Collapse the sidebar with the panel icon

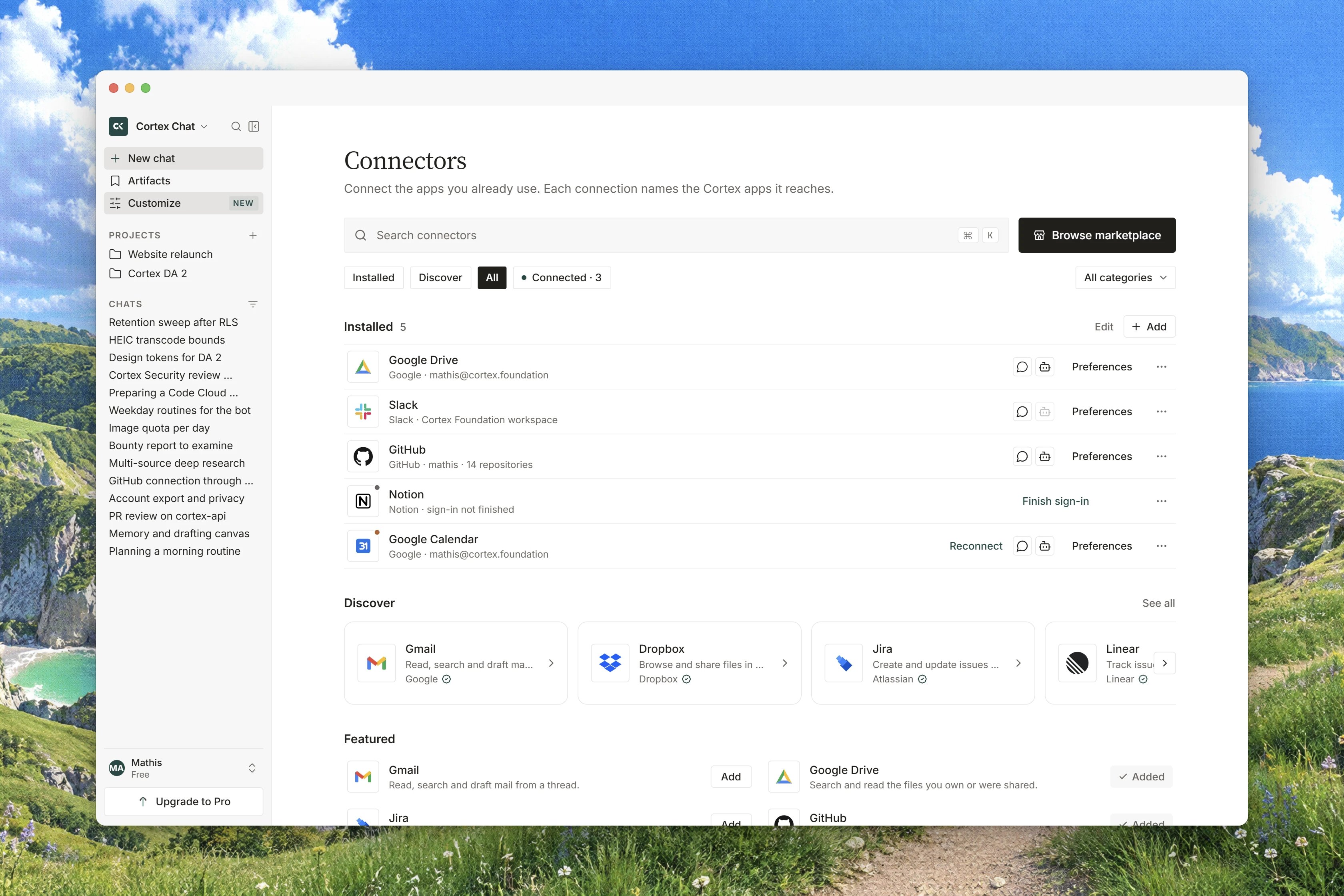point(254,126)
